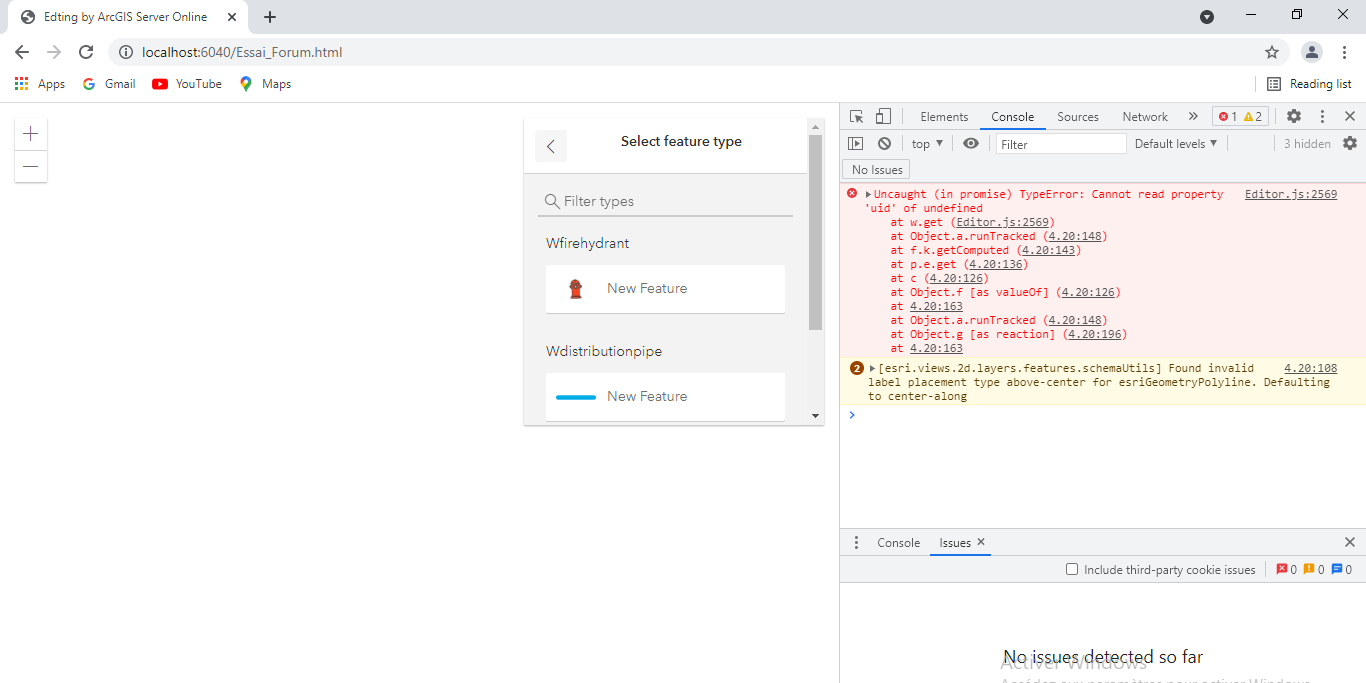Close the bottom drawer
The height and width of the screenshot is (683, 1366).
pos(1349,543)
